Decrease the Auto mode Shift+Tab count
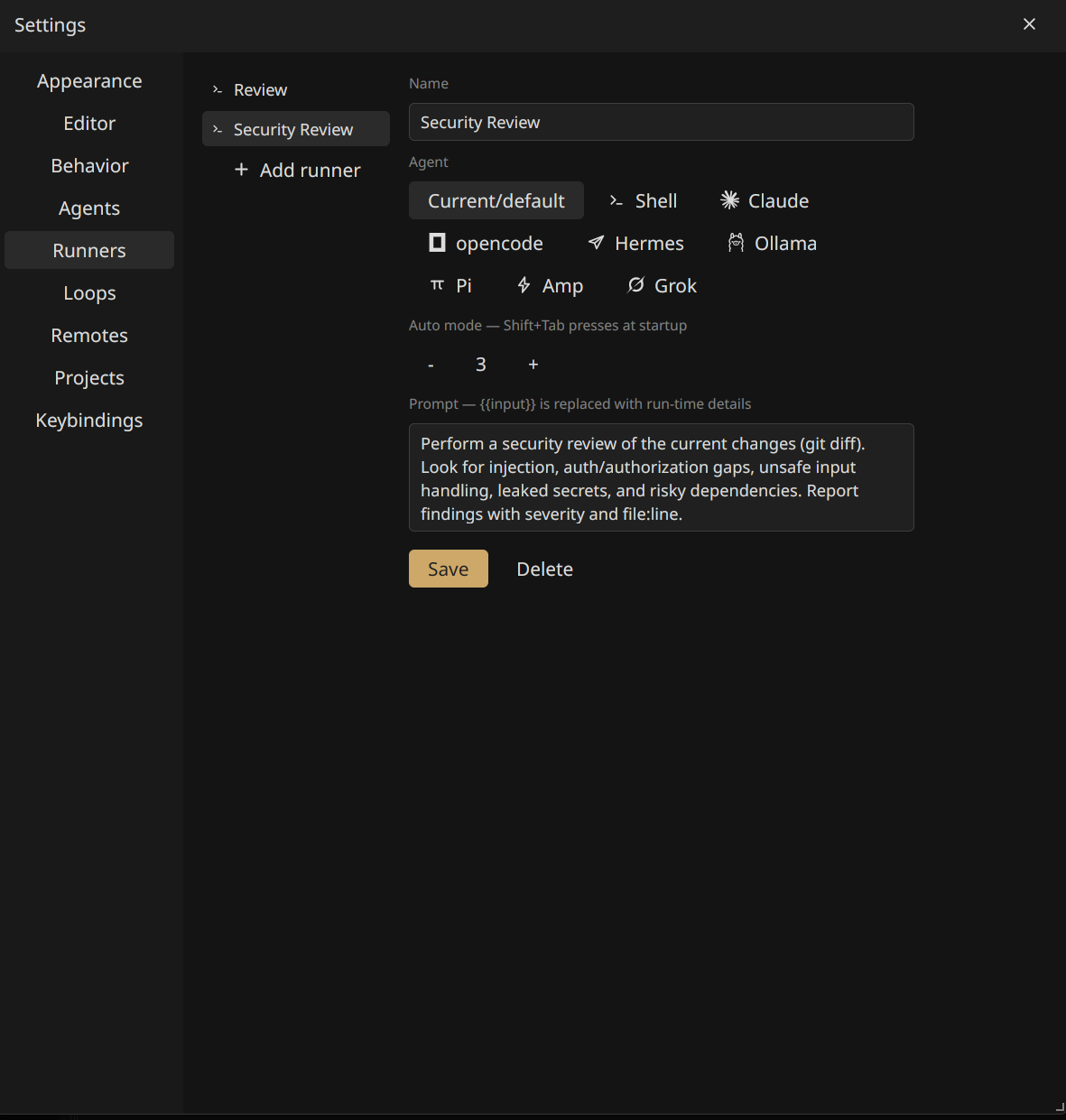Screen dimensions: 1066x1120 [x=431, y=365]
